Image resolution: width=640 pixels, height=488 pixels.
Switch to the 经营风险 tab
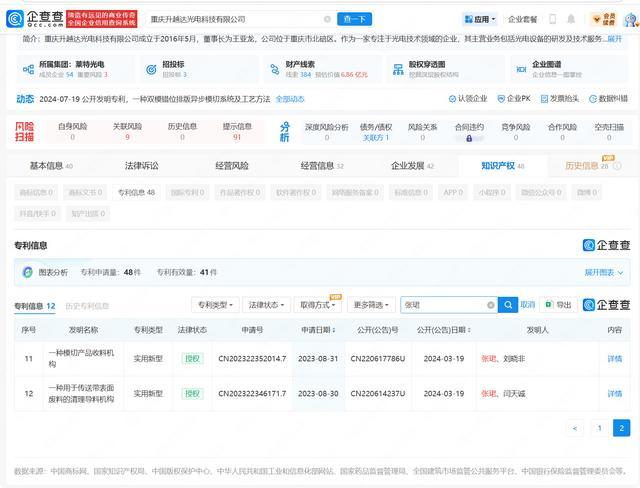(x=232, y=166)
